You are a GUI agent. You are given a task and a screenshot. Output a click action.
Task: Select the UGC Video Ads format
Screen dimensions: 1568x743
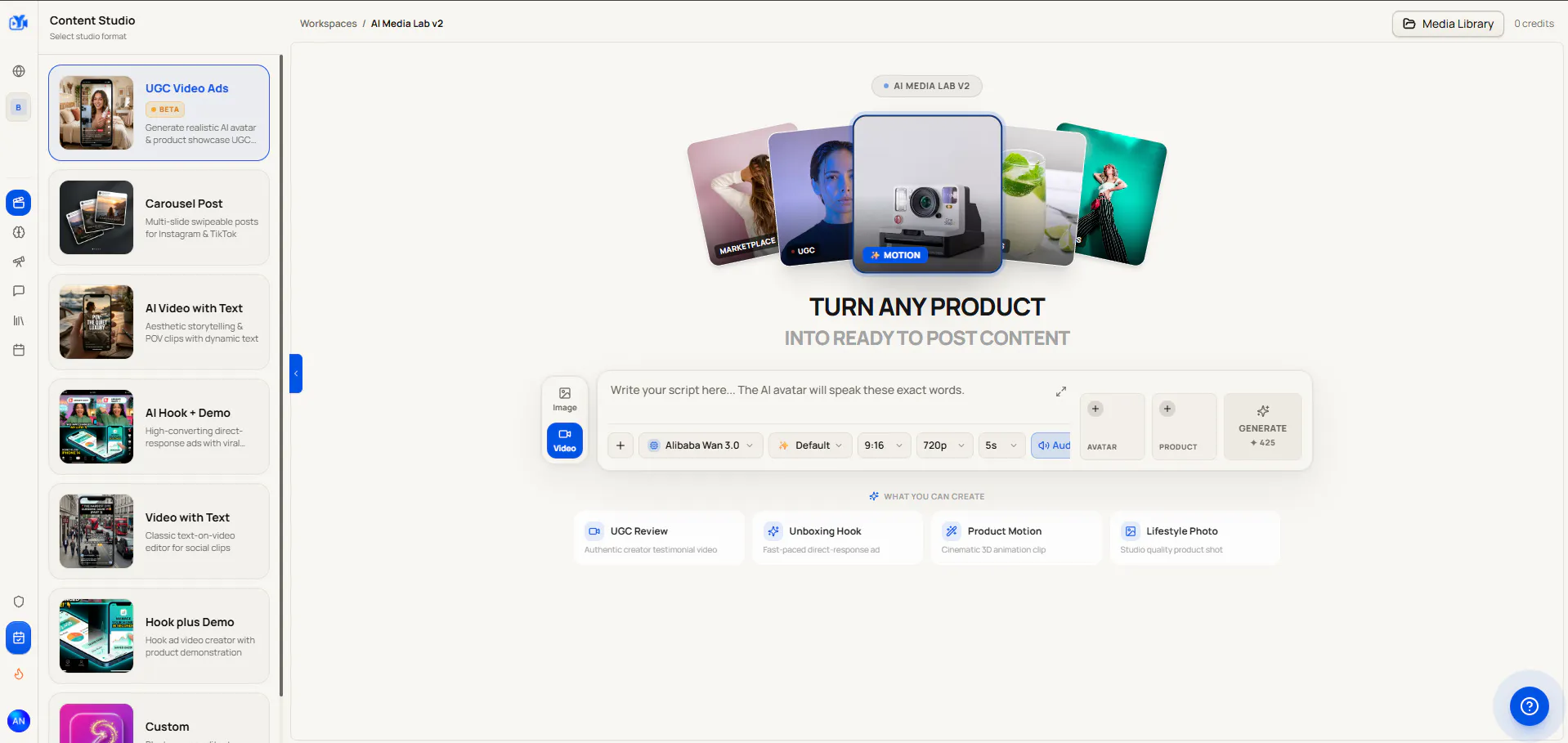(x=159, y=113)
